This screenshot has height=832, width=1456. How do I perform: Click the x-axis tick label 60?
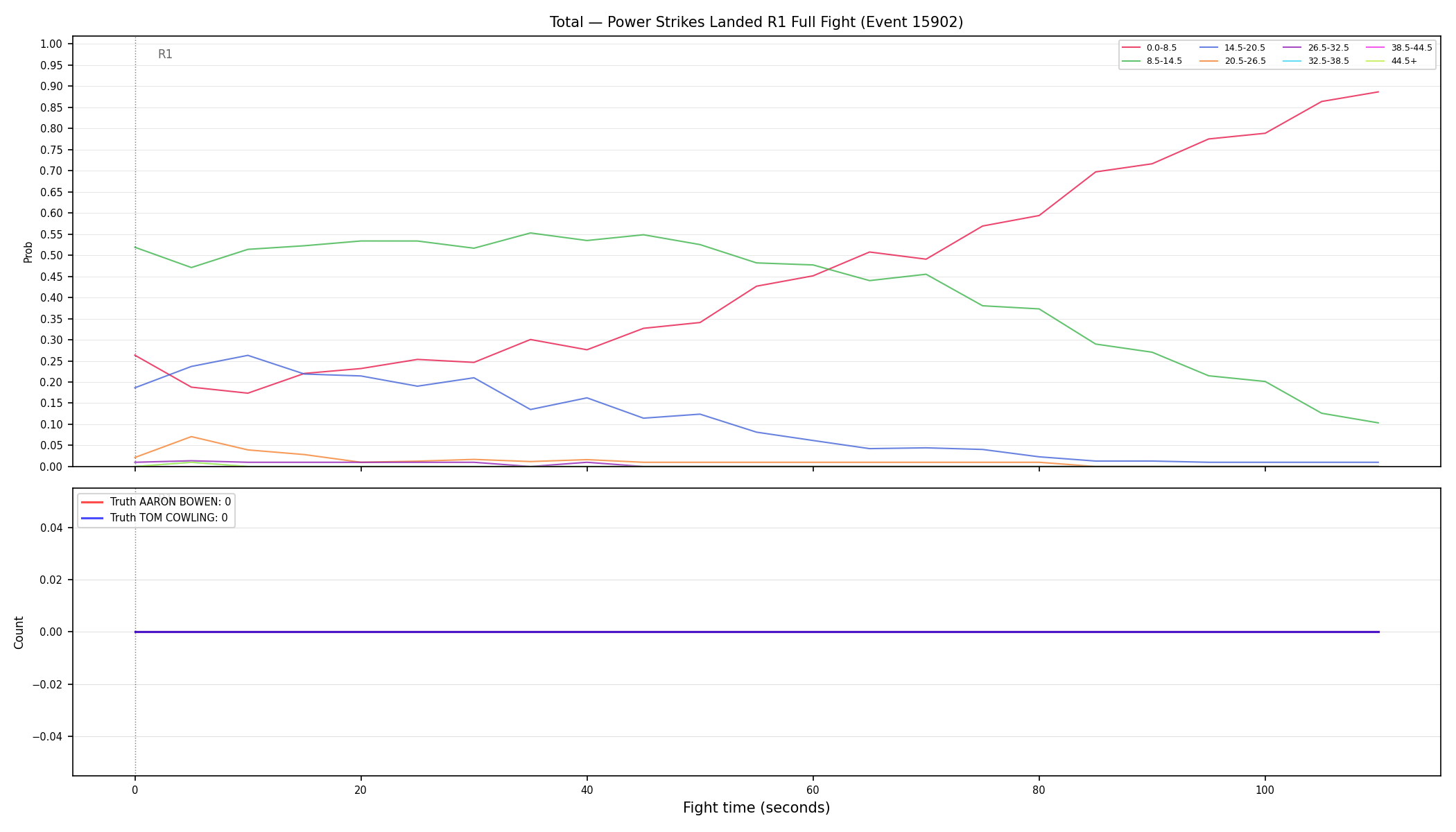pos(813,790)
